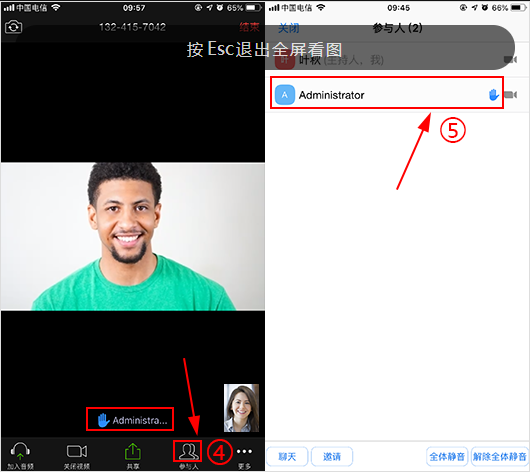The width and height of the screenshot is (530, 472).
Task: Tap the 09:57 clock in left status bar
Action: pyautogui.click(x=134, y=7)
